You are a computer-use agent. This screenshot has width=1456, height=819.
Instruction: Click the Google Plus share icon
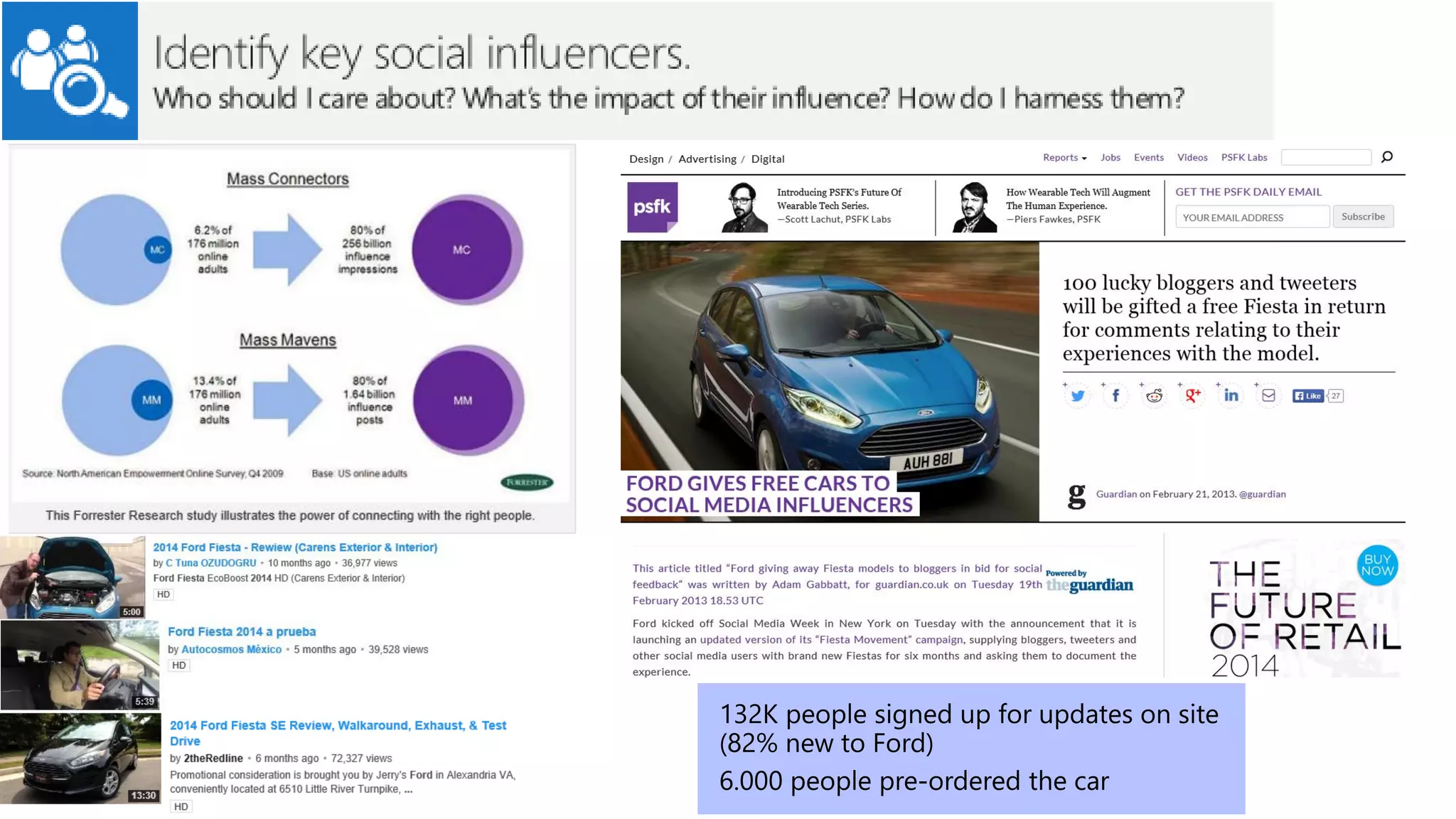click(x=1192, y=396)
